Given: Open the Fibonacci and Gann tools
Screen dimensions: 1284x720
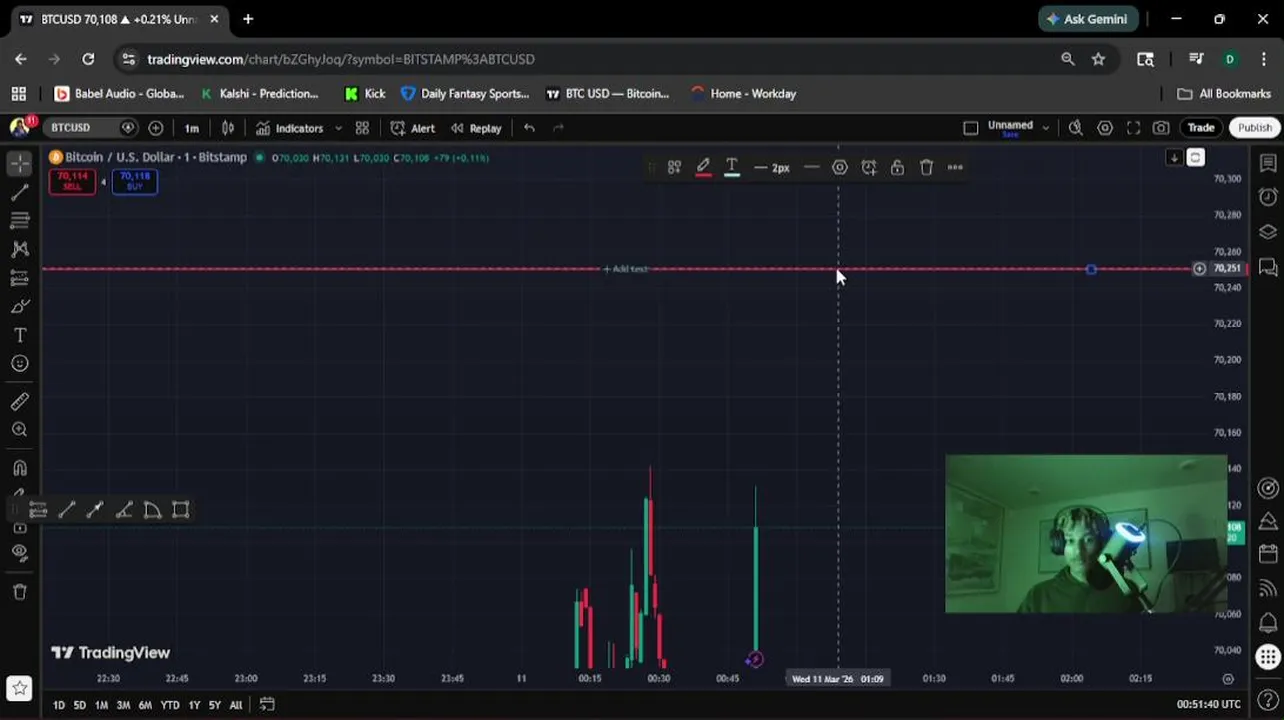Looking at the screenshot, I should 20,220.
